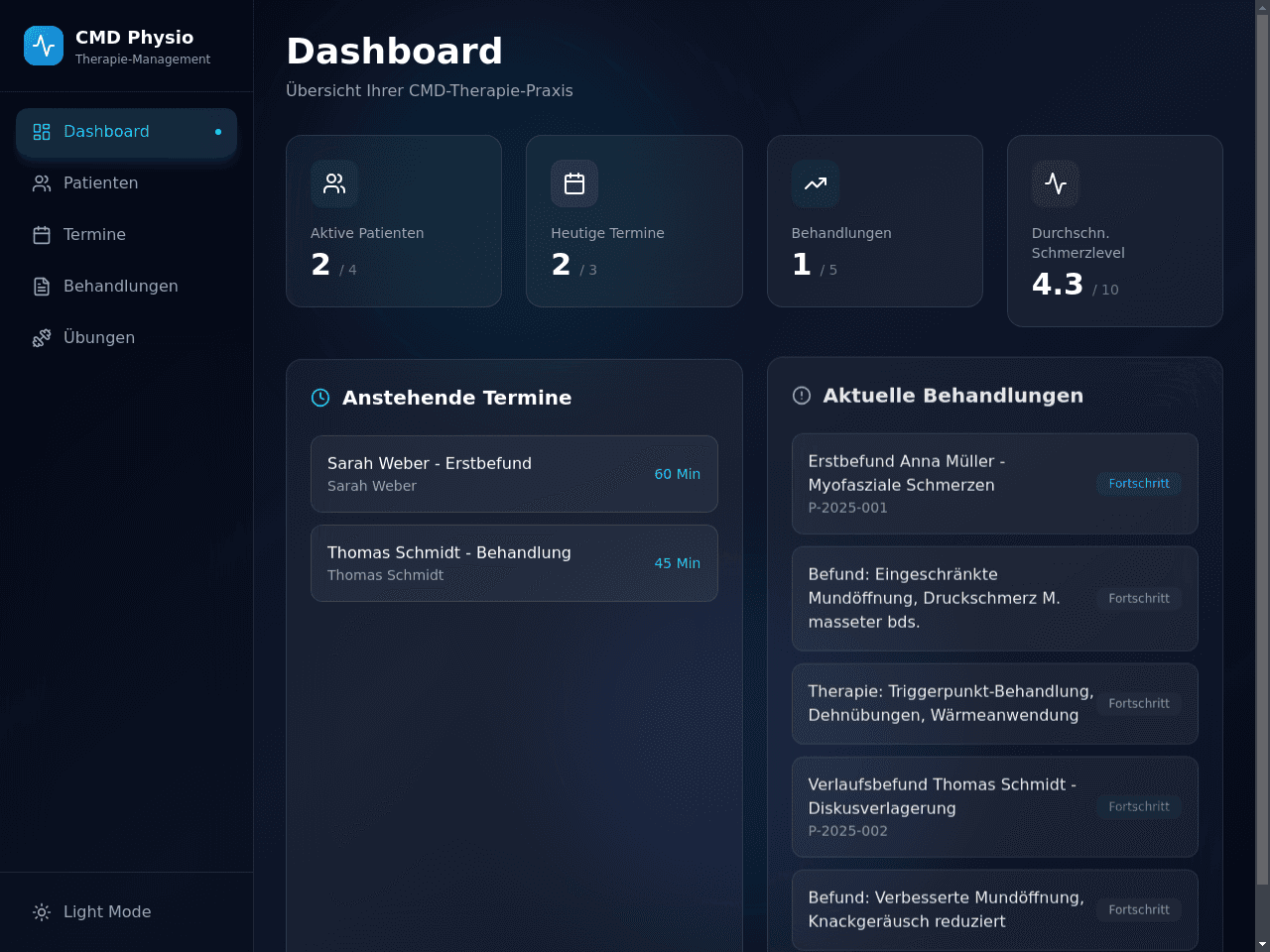The height and width of the screenshot is (952, 1270).
Task: Click the 60 Min duration label
Action: click(x=678, y=474)
